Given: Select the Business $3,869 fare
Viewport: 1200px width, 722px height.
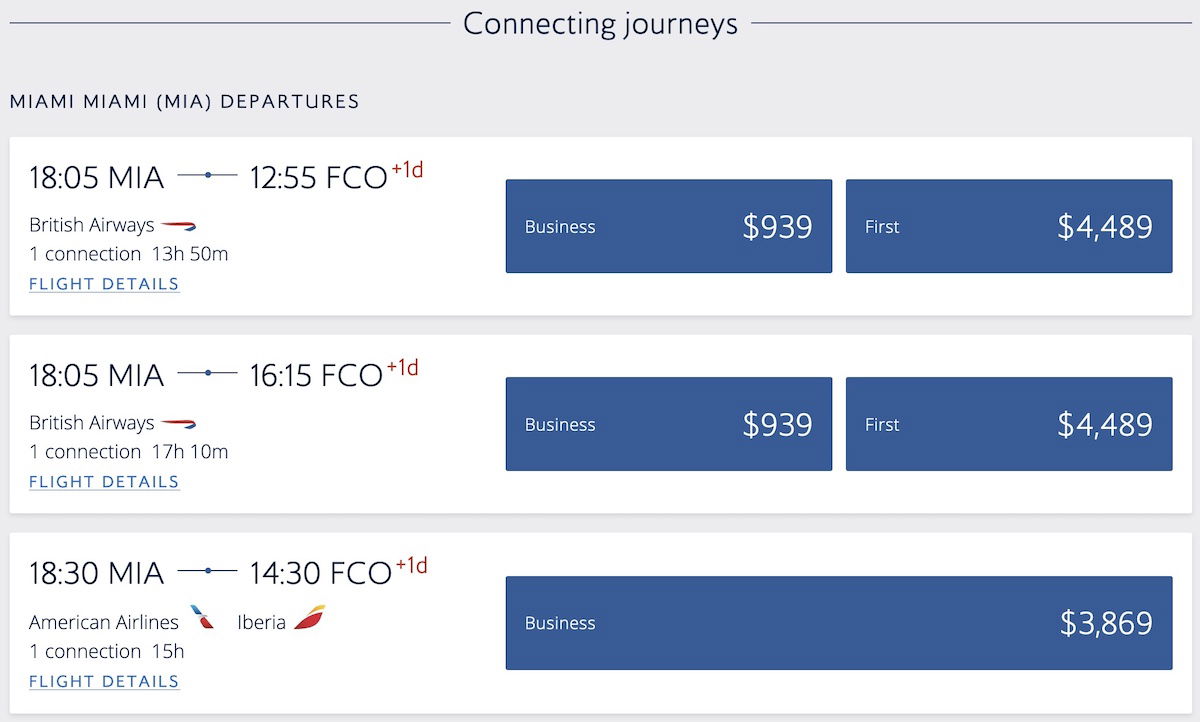Looking at the screenshot, I should (x=839, y=623).
